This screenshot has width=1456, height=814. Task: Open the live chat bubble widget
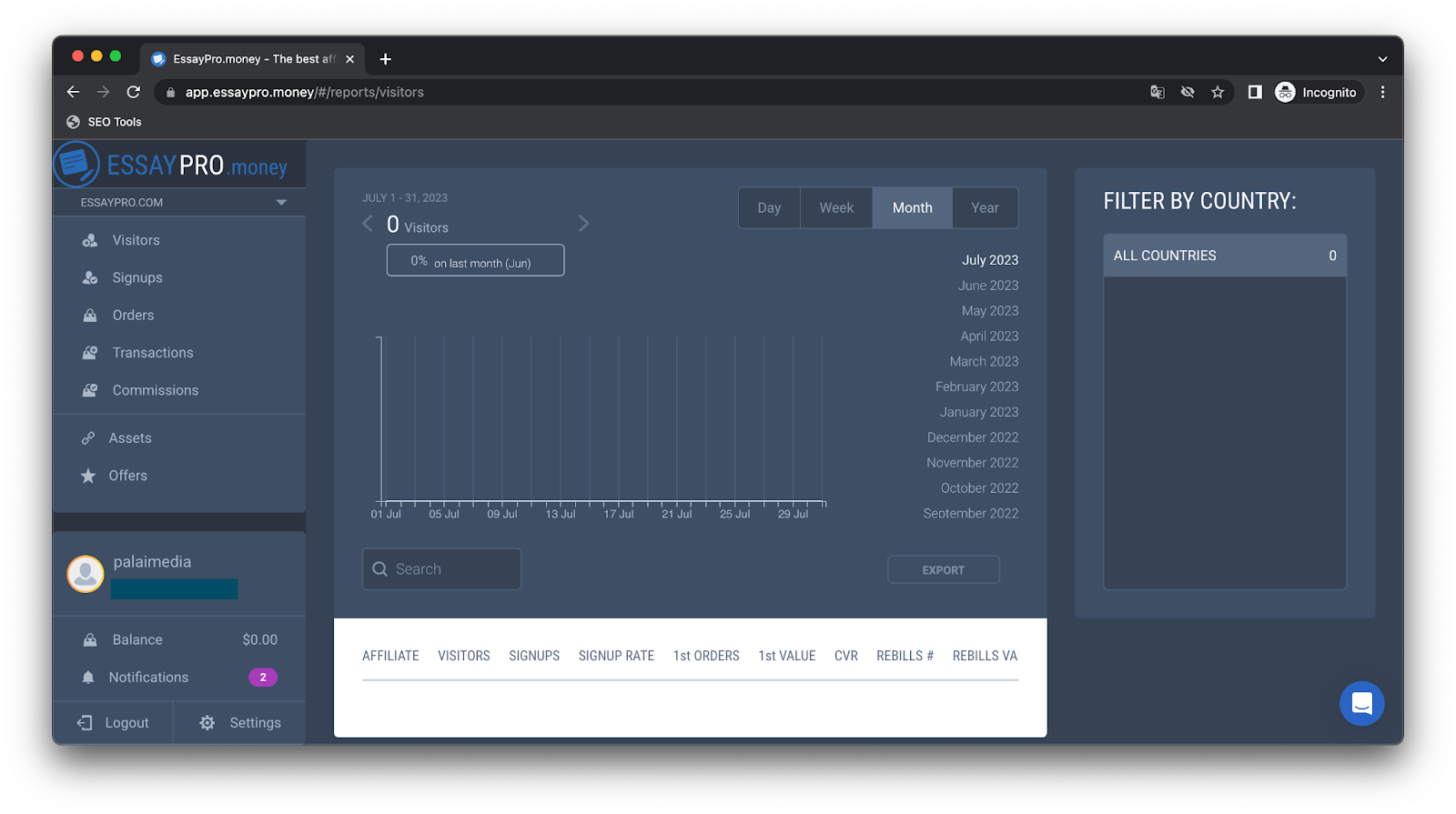click(1361, 703)
